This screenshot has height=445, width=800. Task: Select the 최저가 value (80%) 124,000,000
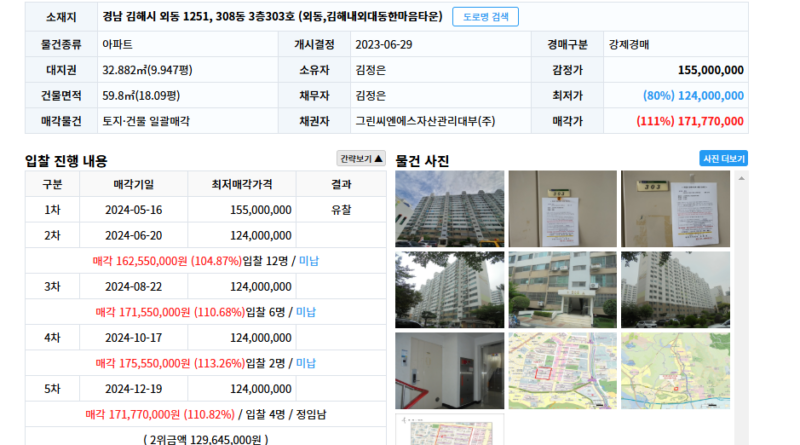coord(693,95)
